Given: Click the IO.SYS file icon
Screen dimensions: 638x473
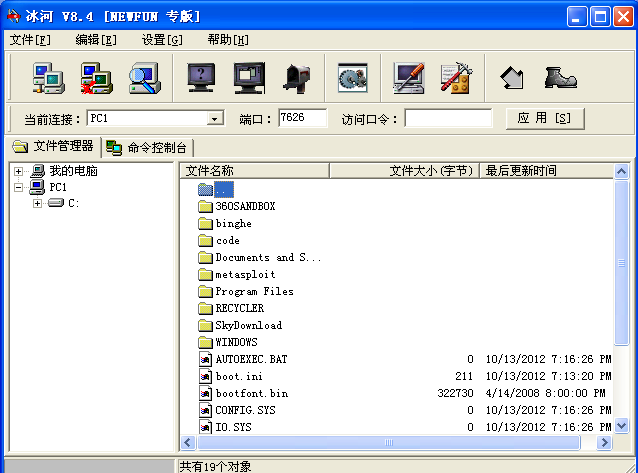Looking at the screenshot, I should click(x=206, y=427).
